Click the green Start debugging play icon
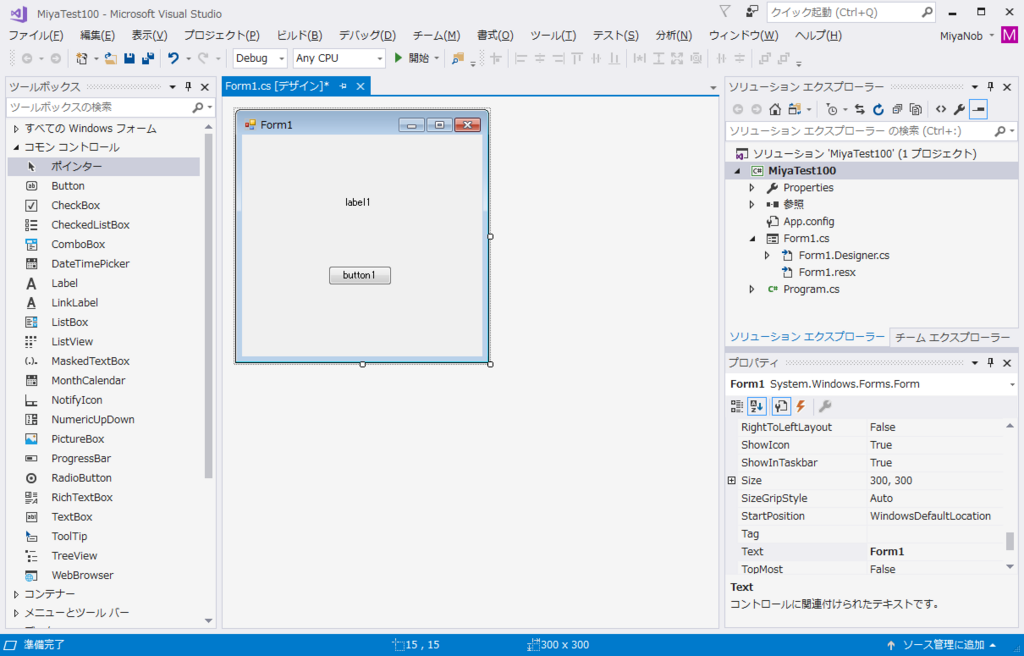The image size is (1024, 656). [x=398, y=58]
